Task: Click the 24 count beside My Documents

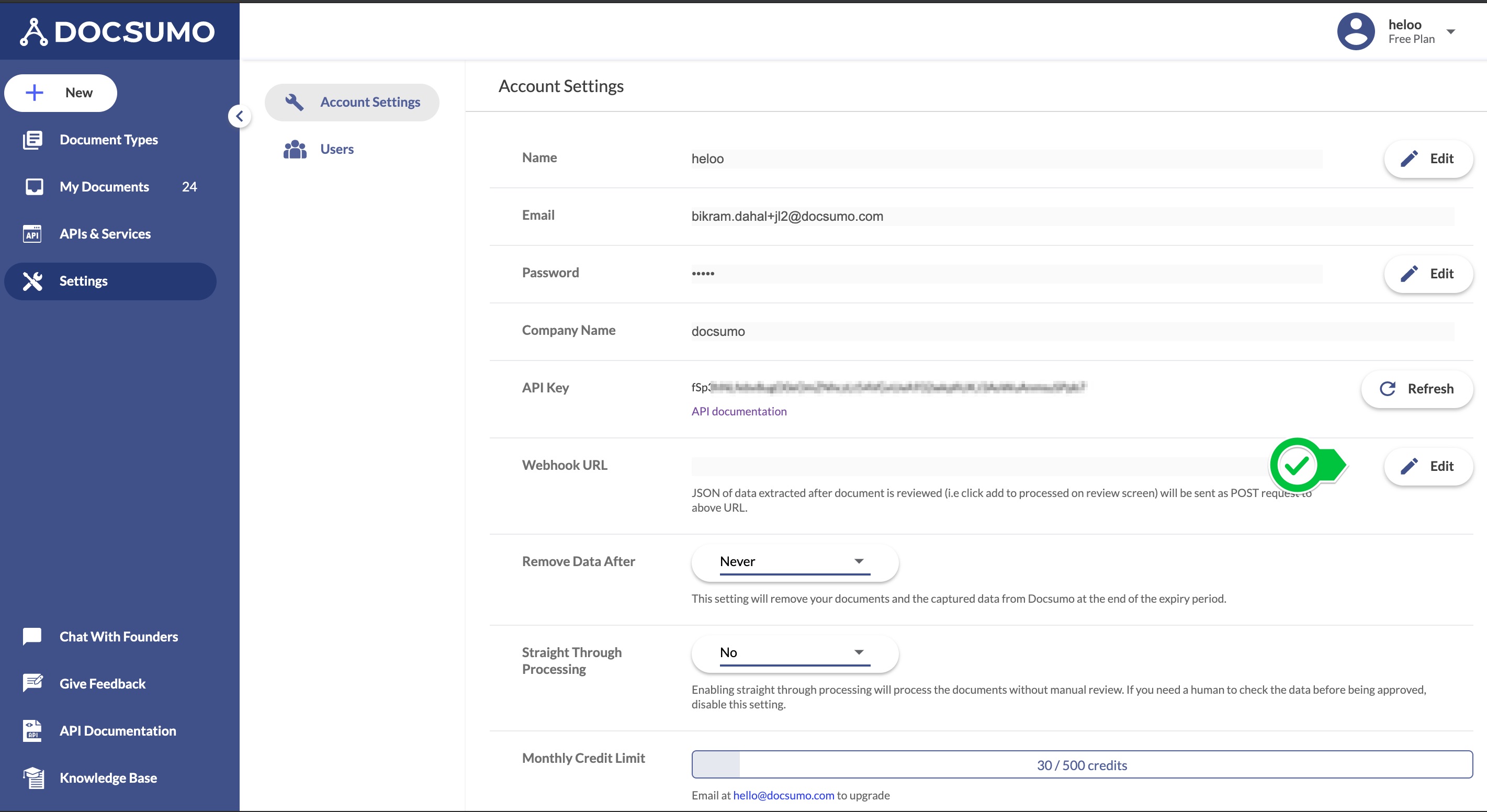Action: click(x=189, y=187)
